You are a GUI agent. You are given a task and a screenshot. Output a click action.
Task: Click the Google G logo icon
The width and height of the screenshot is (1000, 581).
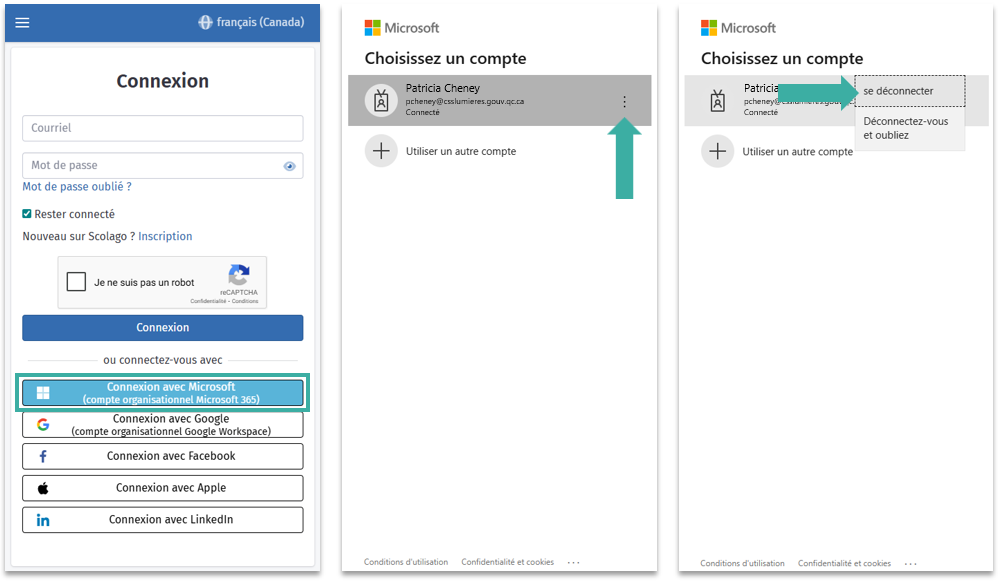pyautogui.click(x=43, y=425)
